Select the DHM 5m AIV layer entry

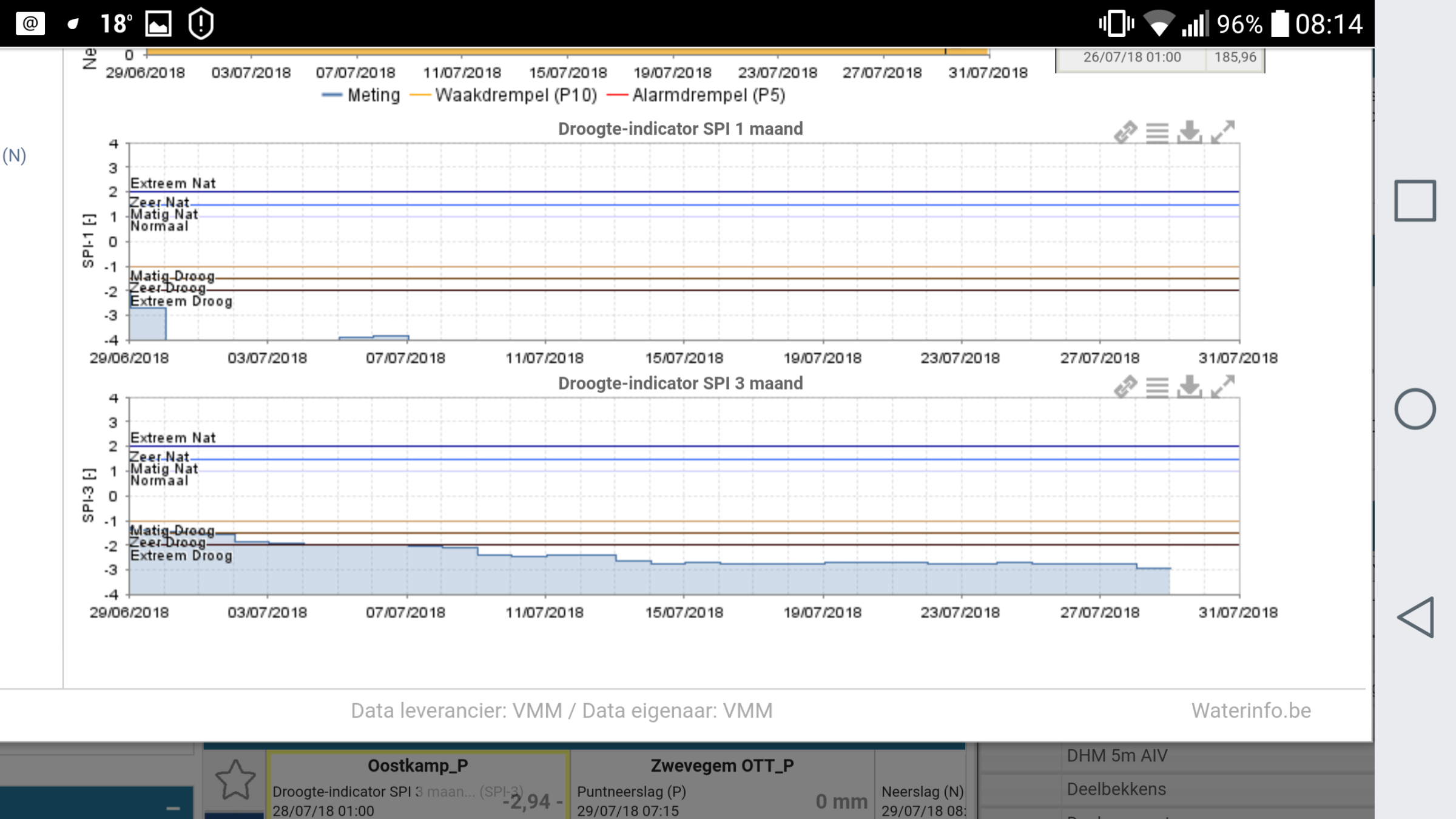pos(1117,756)
